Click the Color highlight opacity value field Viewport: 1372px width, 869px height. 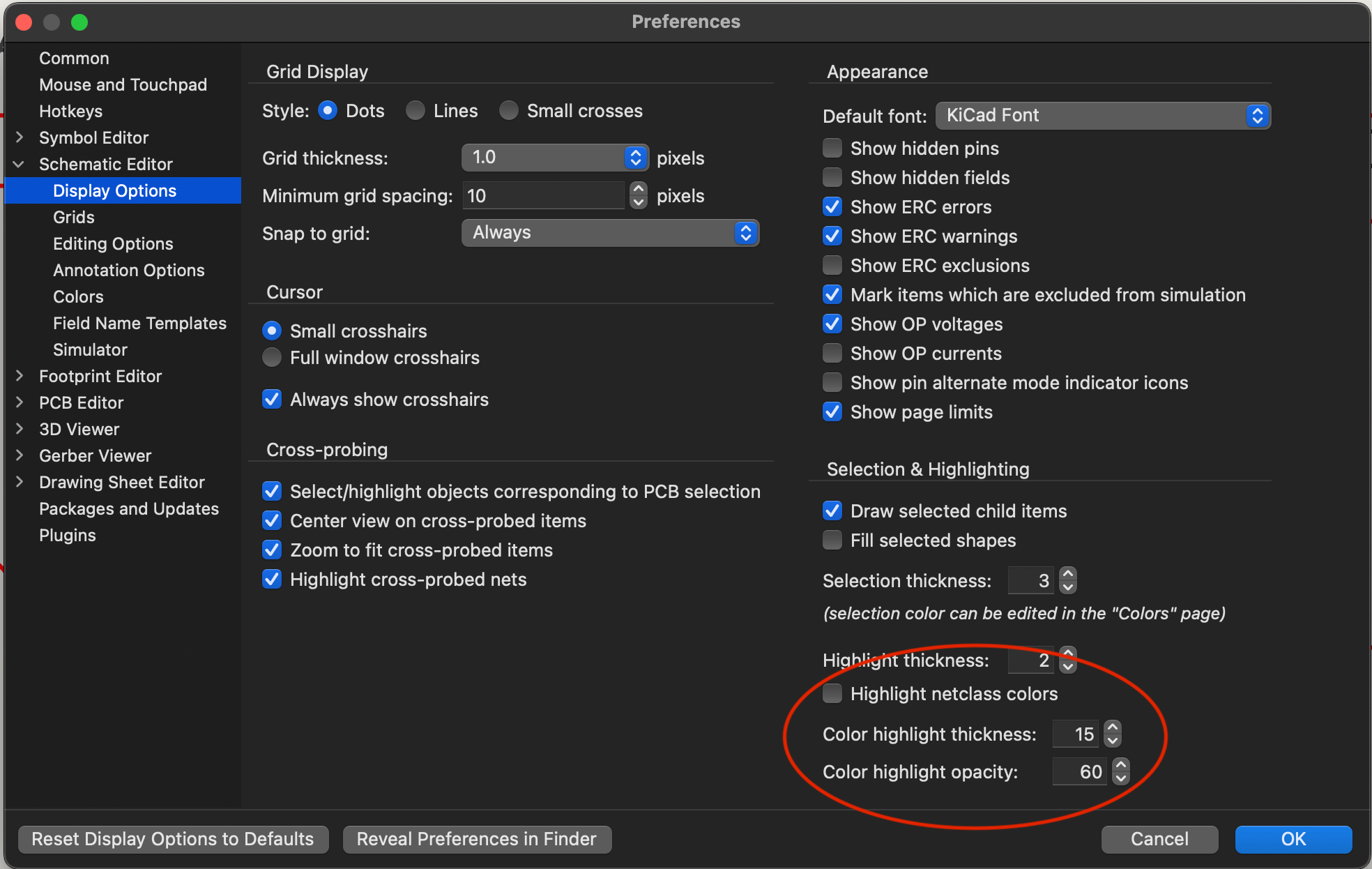click(1079, 771)
